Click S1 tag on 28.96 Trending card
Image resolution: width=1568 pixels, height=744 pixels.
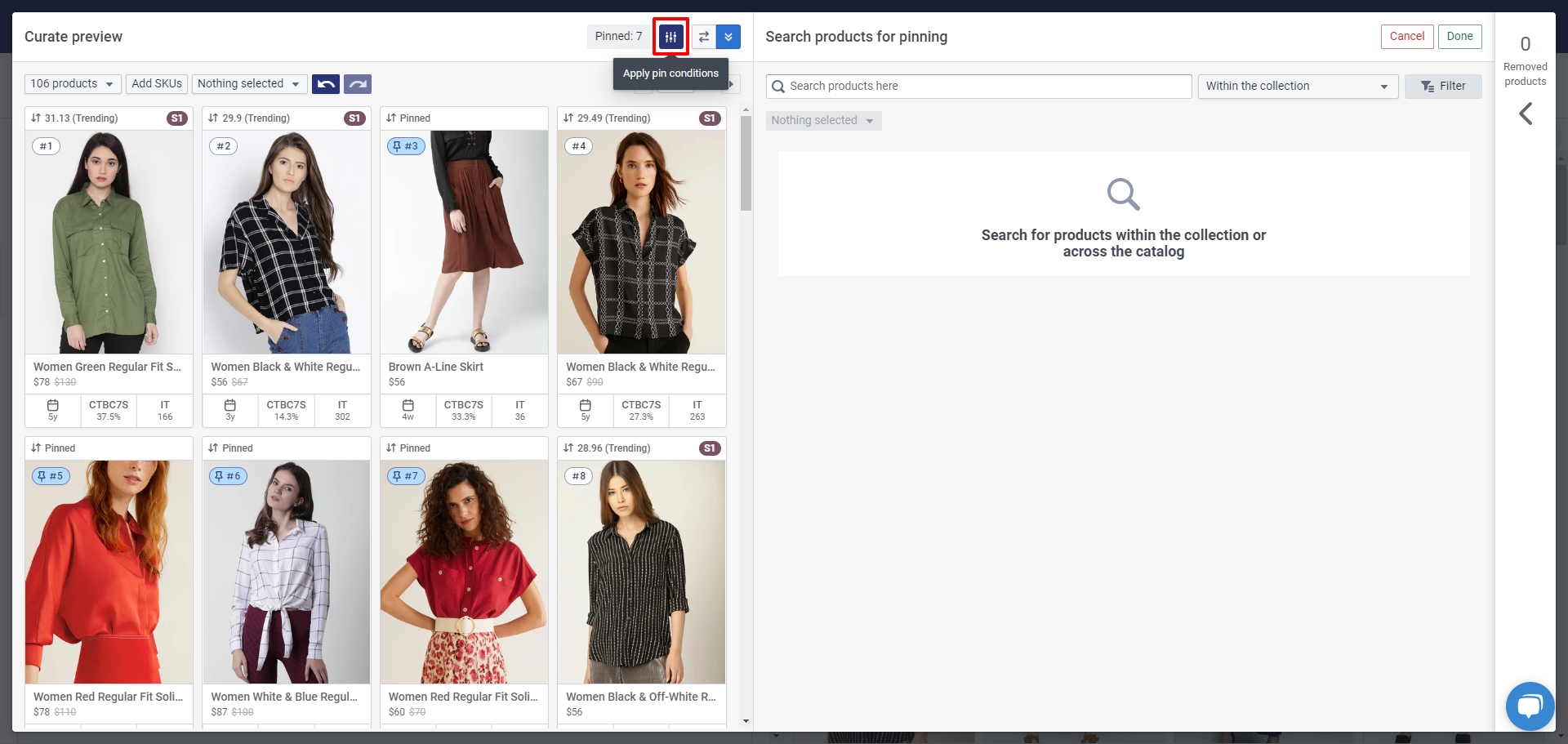click(x=710, y=448)
